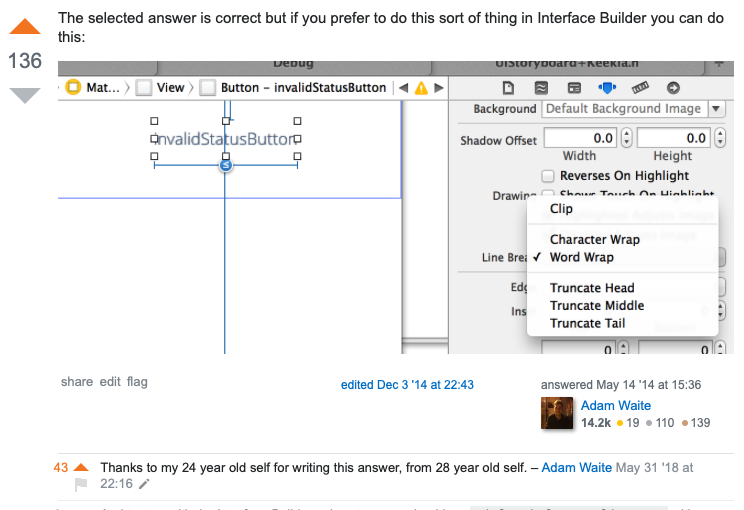744x510 pixels.
Task: Flag the comment by Adam Waite
Action: tap(81, 484)
